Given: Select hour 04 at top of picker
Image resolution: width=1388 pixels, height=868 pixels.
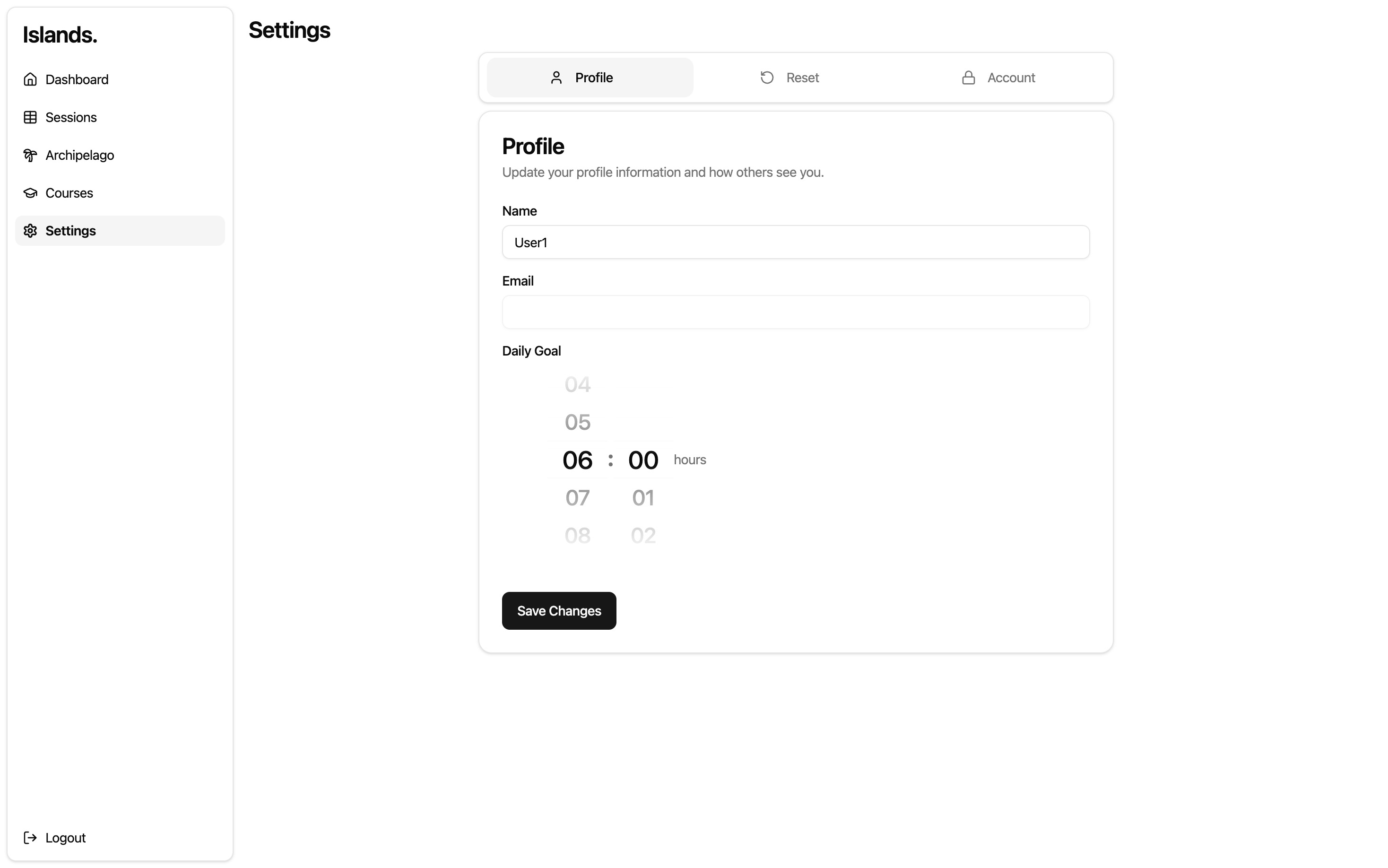Looking at the screenshot, I should click(577, 385).
